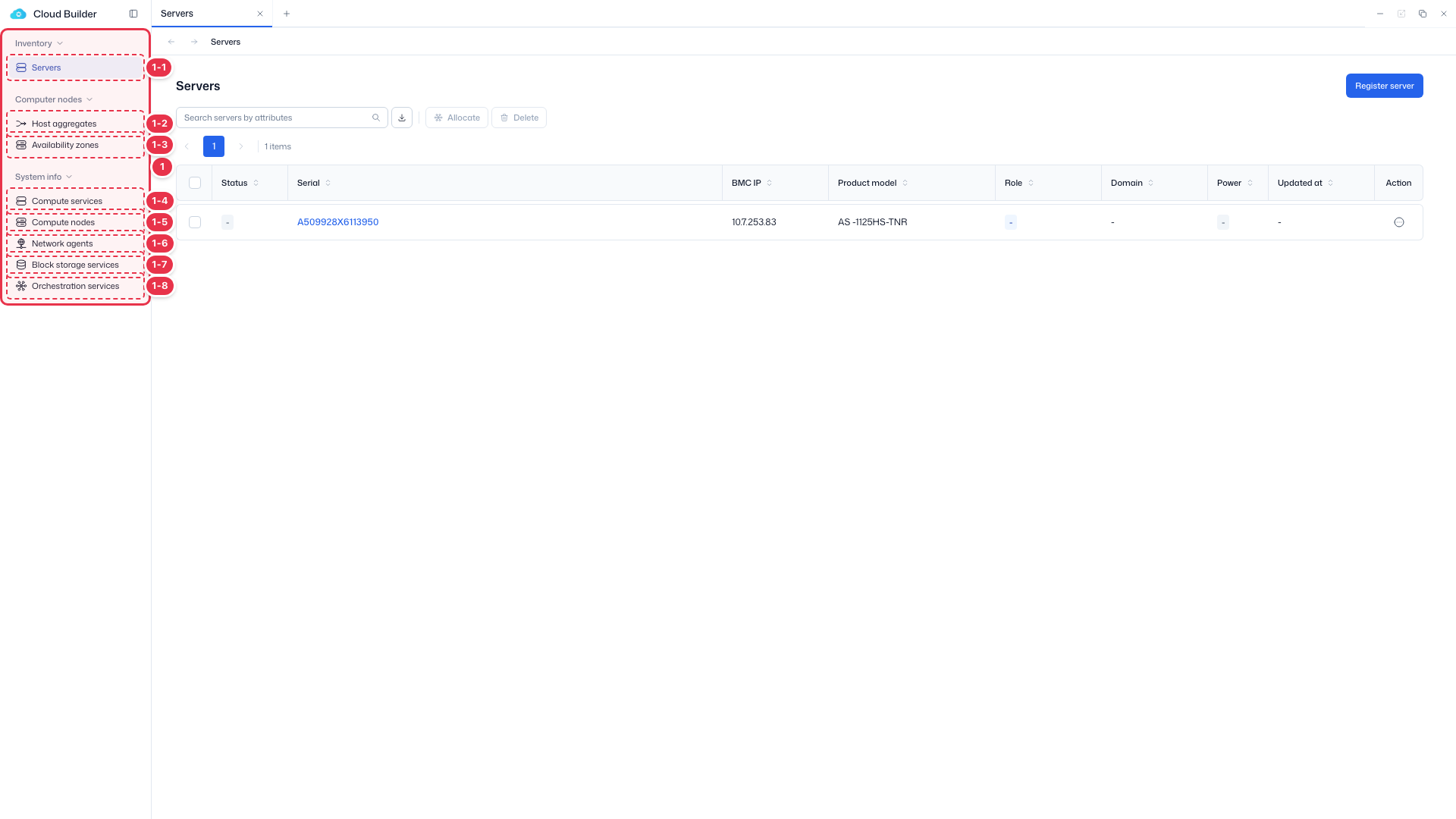Navigate back with the left arrow

[171, 42]
